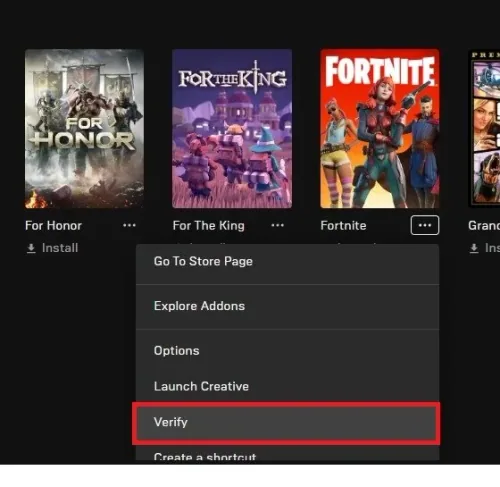Select the Fortnite cover thumbnail

[x=380, y=129]
